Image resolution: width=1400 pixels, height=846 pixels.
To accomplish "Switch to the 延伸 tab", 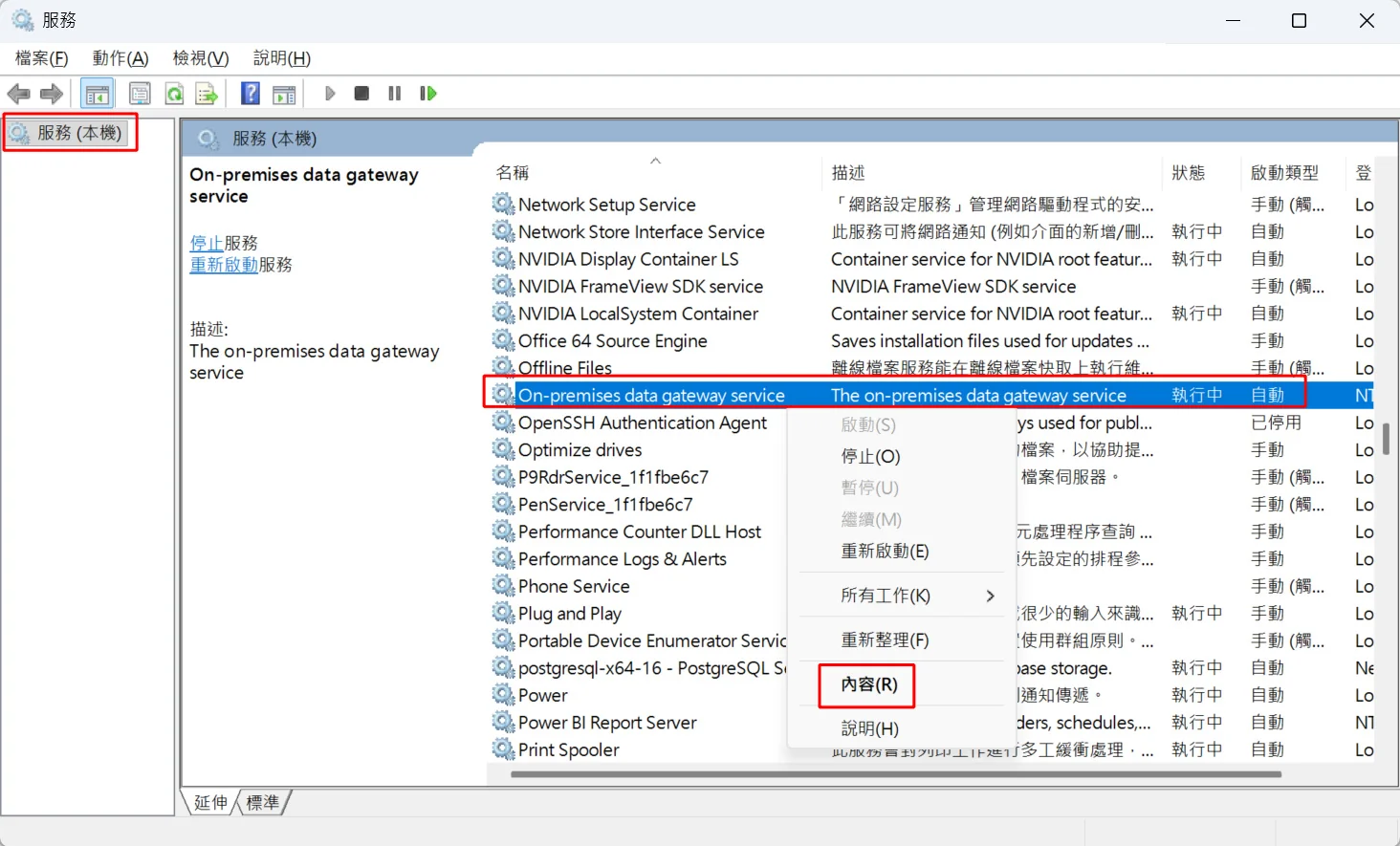I will pyautogui.click(x=210, y=802).
